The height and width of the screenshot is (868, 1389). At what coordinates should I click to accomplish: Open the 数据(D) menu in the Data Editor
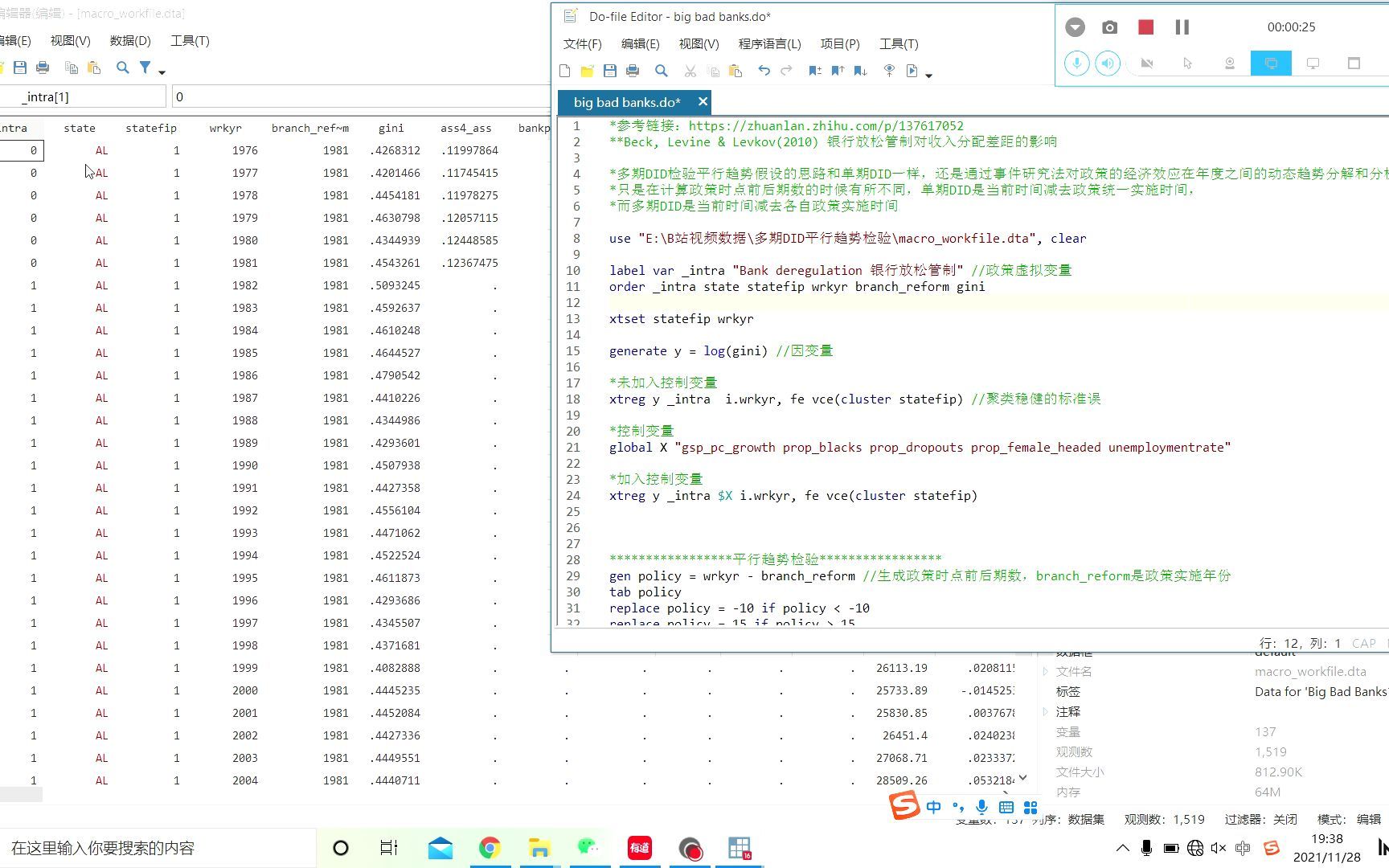coord(129,40)
